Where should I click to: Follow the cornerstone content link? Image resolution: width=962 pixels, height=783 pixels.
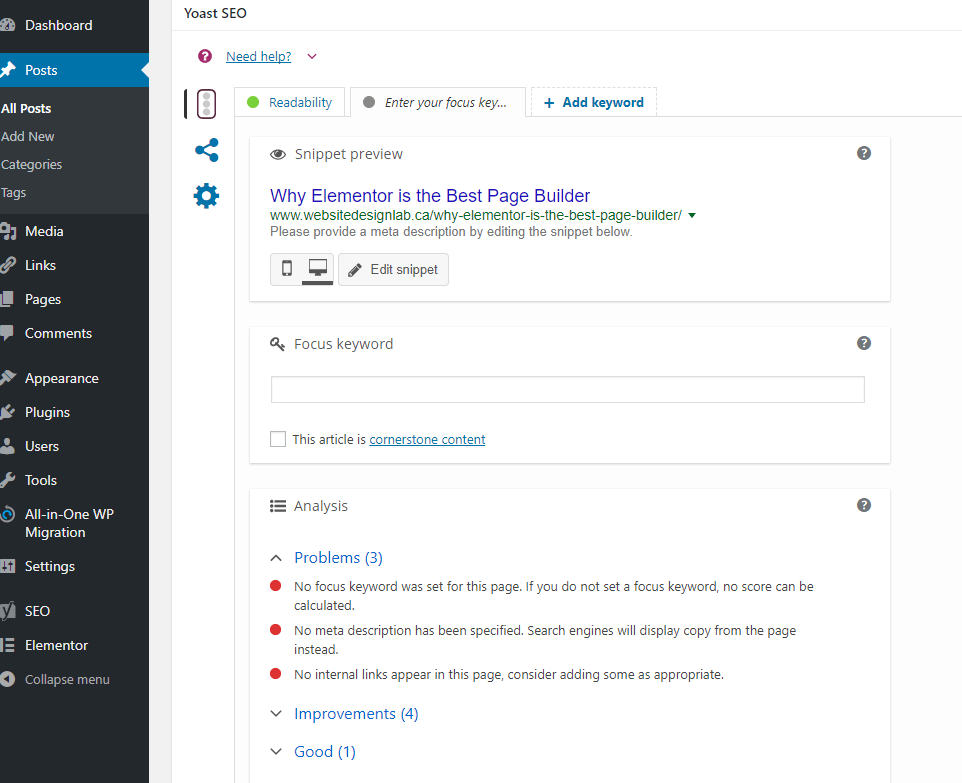click(x=427, y=439)
